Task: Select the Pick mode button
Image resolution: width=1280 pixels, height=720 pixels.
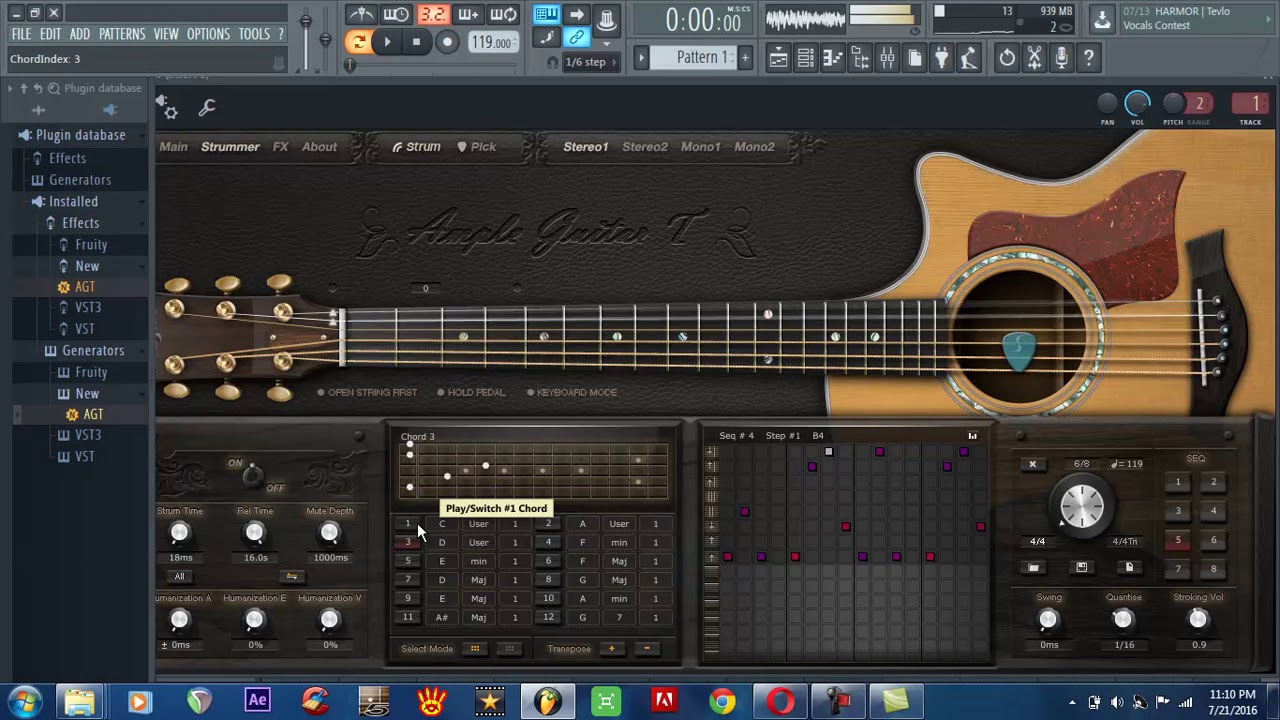Action: [476, 147]
